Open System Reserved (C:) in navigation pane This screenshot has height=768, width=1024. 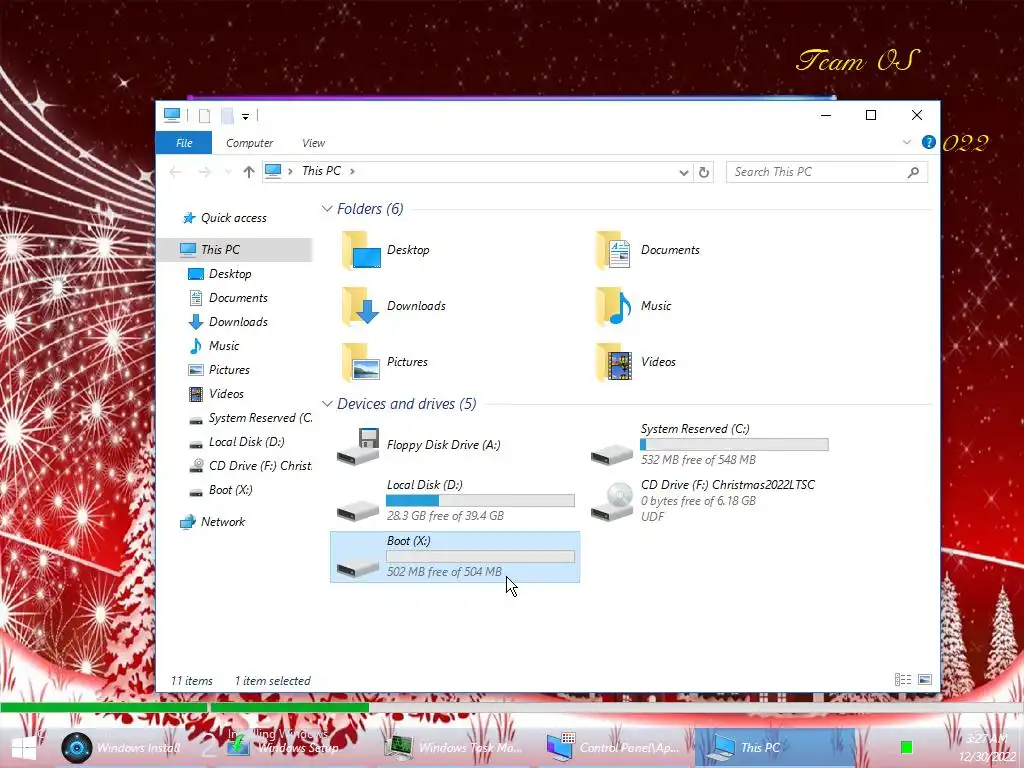[x=251, y=418]
